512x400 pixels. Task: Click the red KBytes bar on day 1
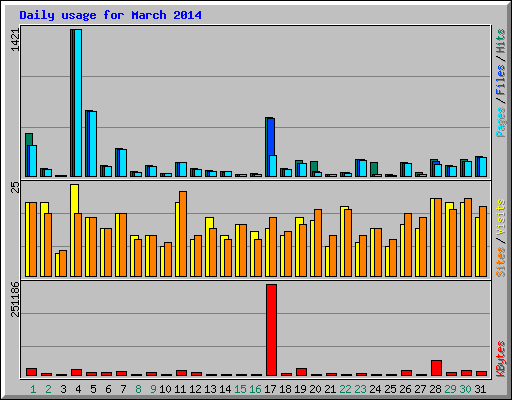pos(31,372)
